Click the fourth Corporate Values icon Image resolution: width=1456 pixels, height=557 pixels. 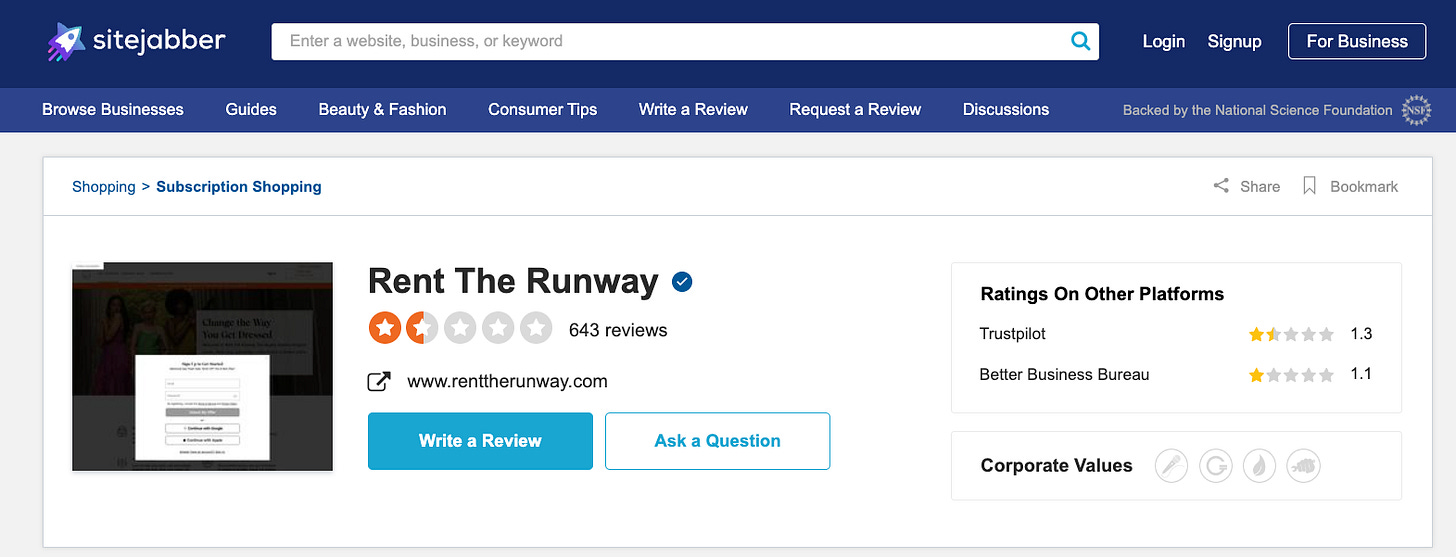[x=1304, y=466]
